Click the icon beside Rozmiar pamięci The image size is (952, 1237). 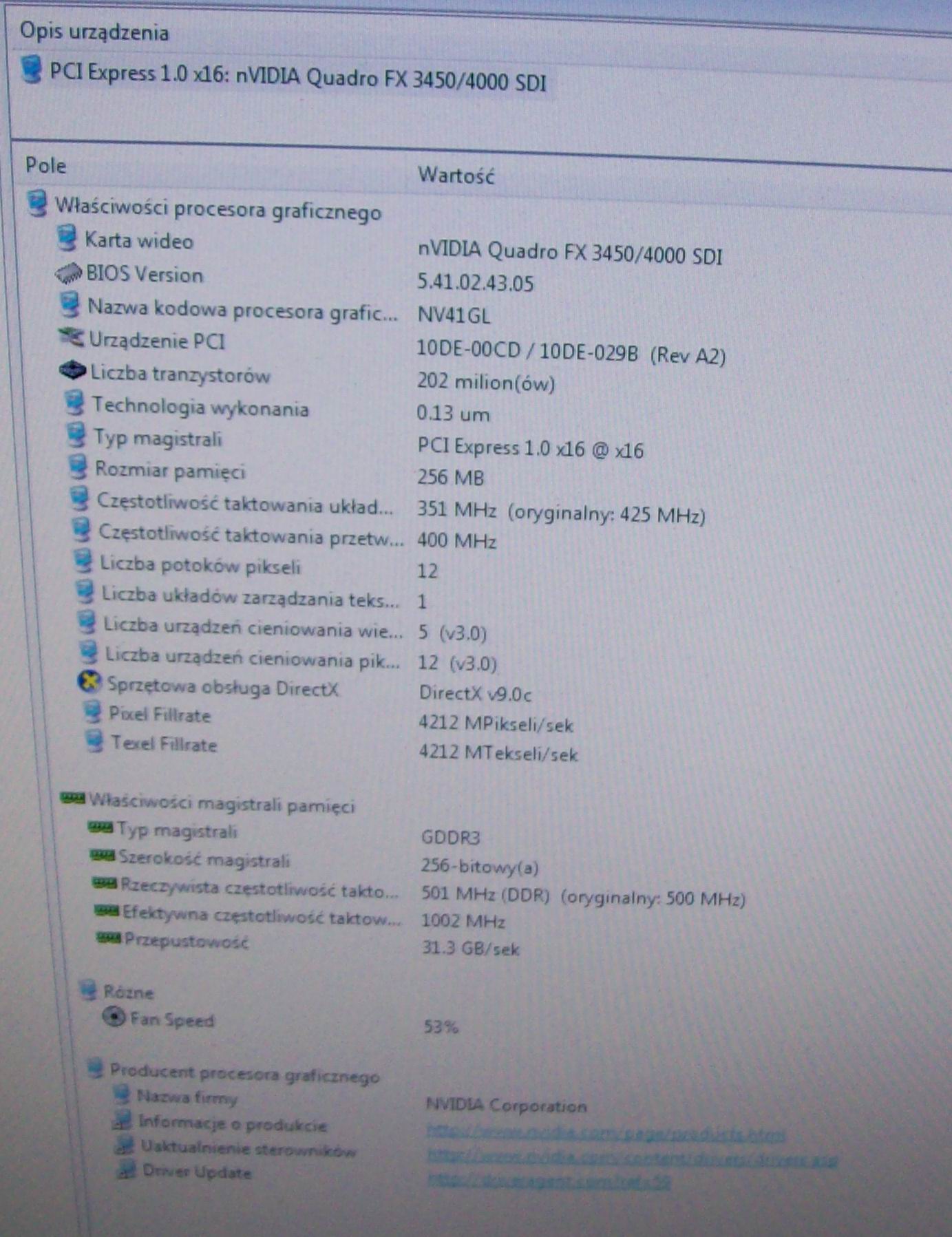[78, 468]
